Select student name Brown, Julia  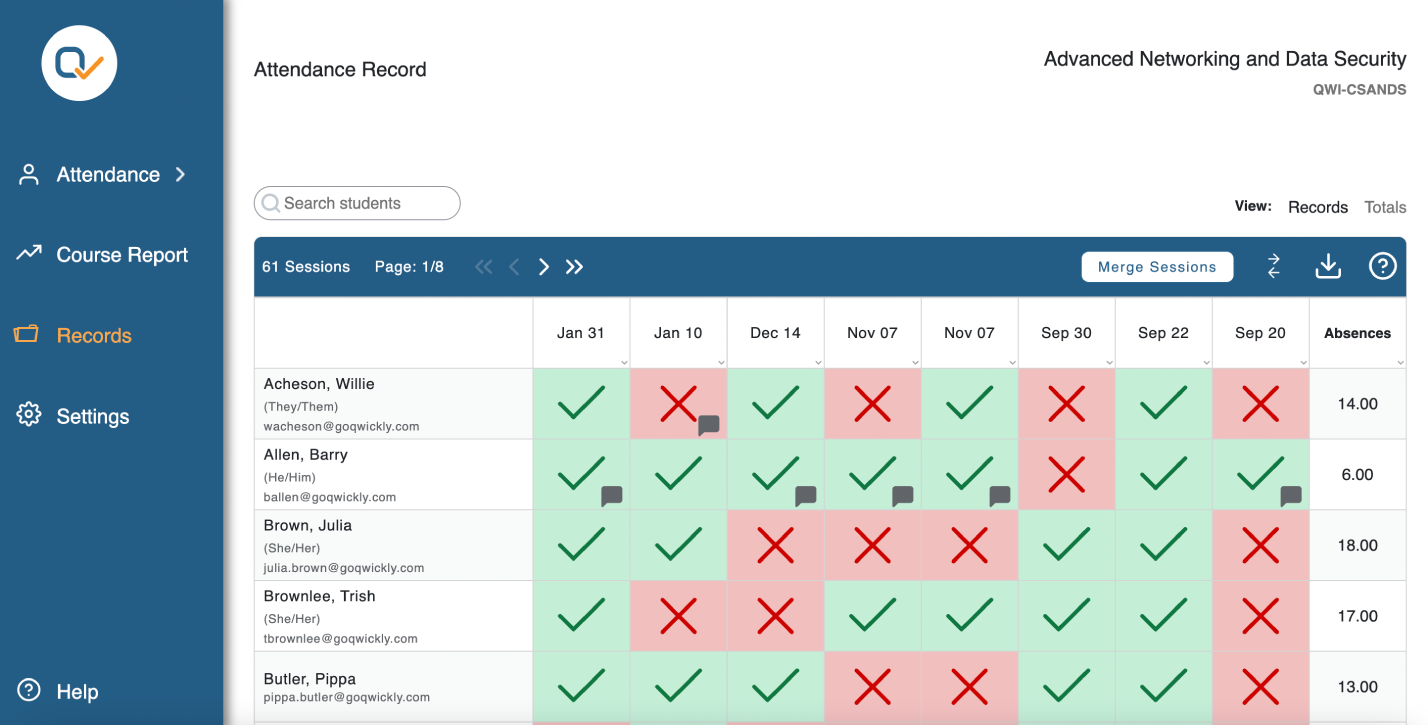(x=308, y=525)
